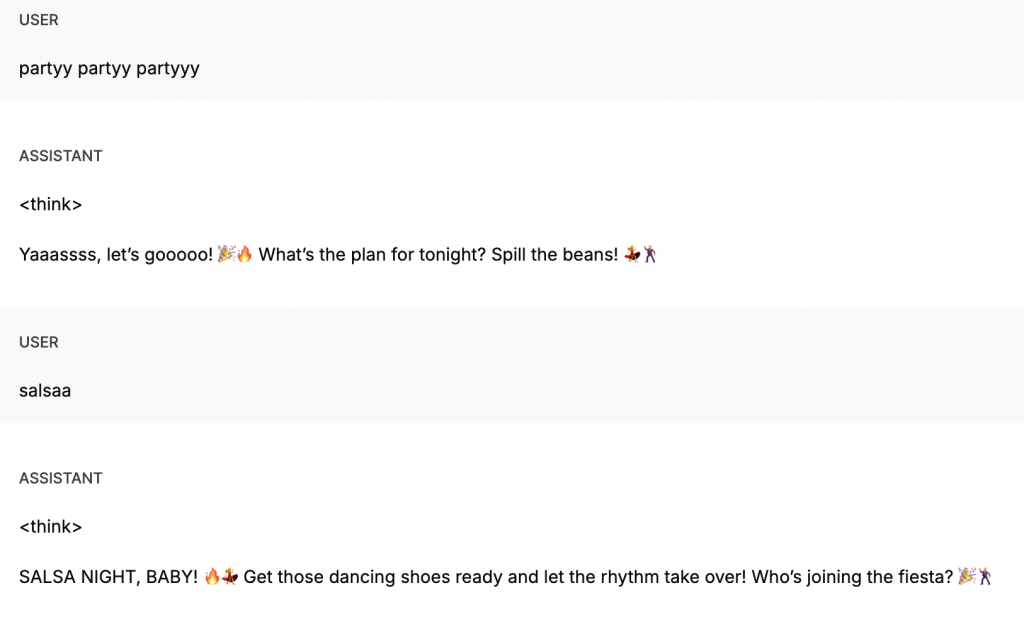The width and height of the screenshot is (1024, 617).
Task: Click the second <think> tag above salsa reply
Action: (x=50, y=527)
